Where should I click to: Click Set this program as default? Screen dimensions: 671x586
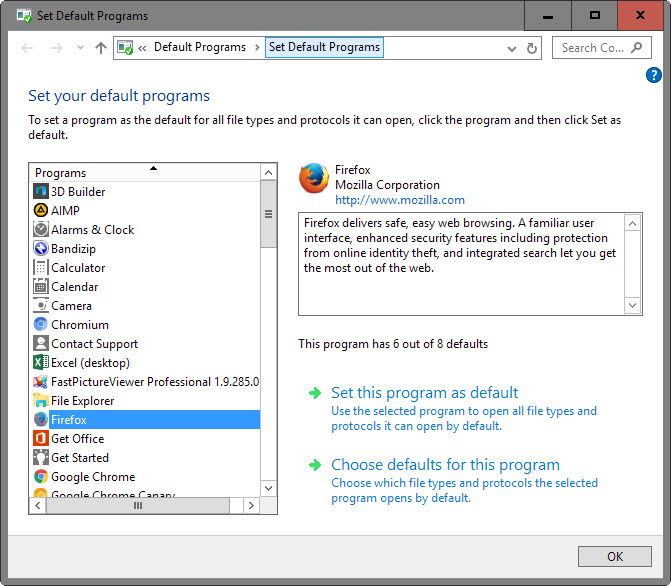(425, 393)
